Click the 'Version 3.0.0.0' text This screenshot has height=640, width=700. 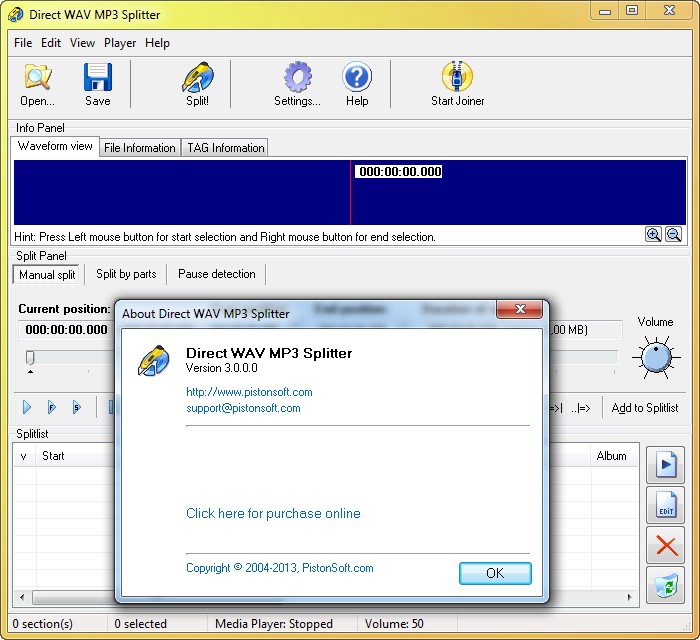point(221,368)
